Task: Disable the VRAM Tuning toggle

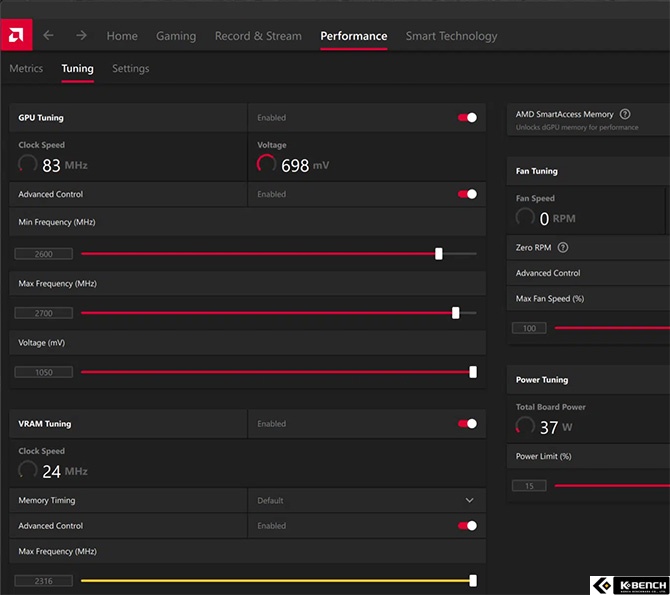Action: pyautogui.click(x=467, y=424)
